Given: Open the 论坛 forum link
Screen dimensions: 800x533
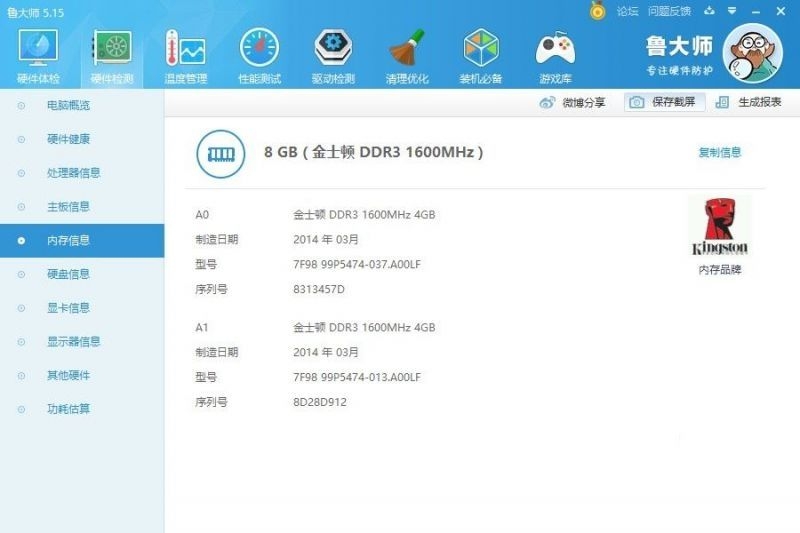Looking at the screenshot, I should pyautogui.click(x=627, y=11).
